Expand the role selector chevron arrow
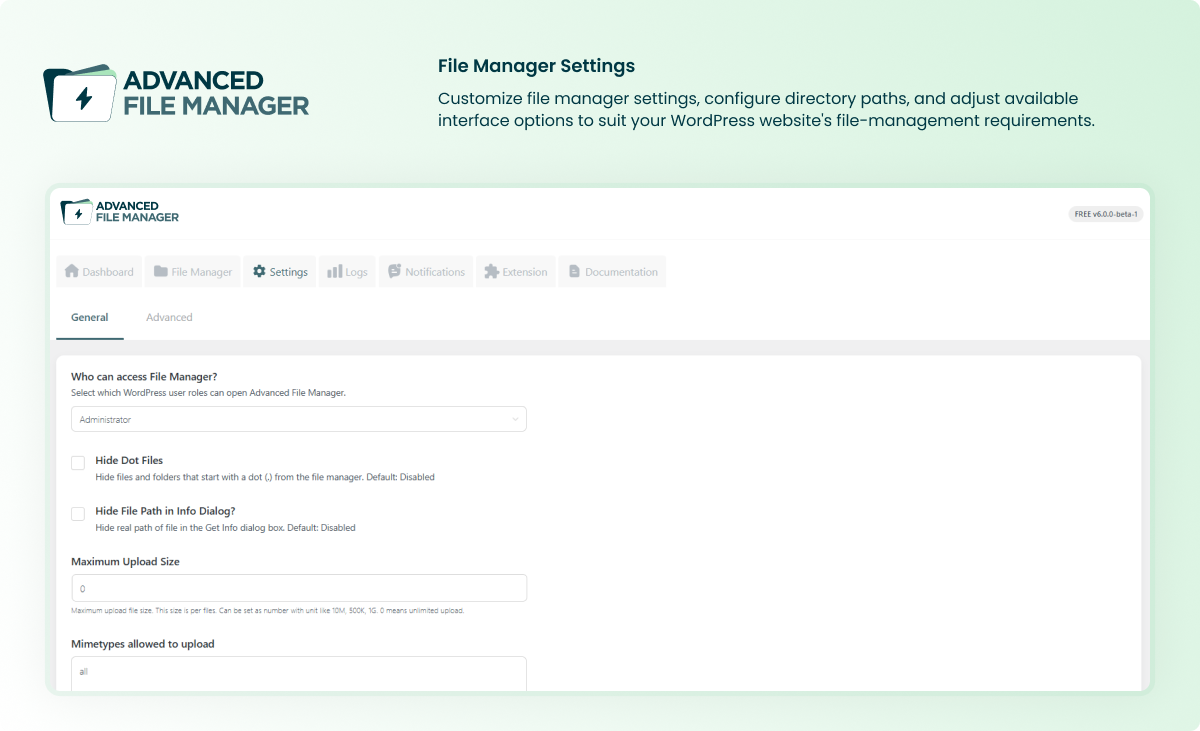The height and width of the screenshot is (731, 1200). click(515, 420)
